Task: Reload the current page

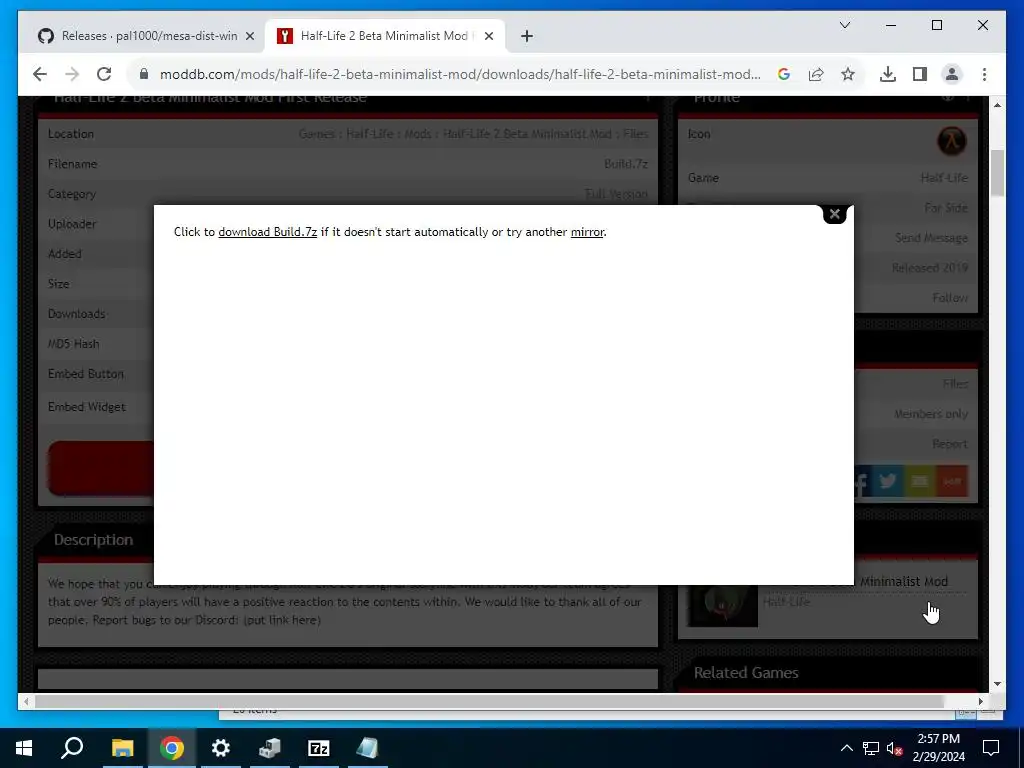Action: pyautogui.click(x=104, y=74)
